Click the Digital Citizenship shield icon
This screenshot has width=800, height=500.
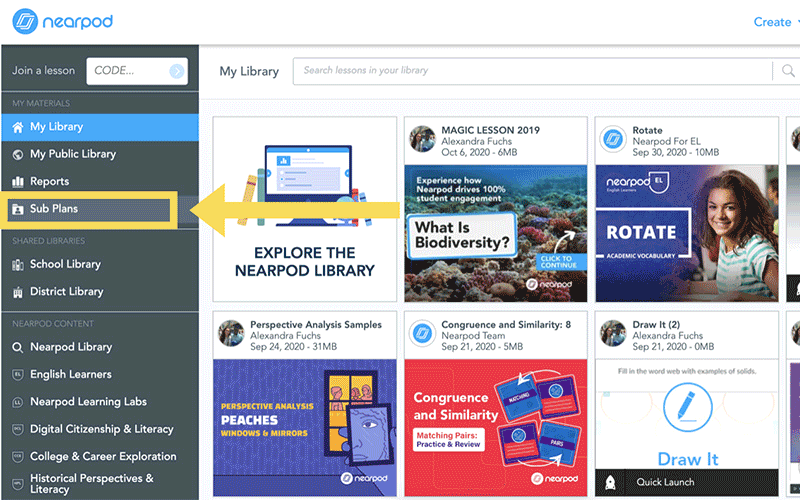[18, 430]
